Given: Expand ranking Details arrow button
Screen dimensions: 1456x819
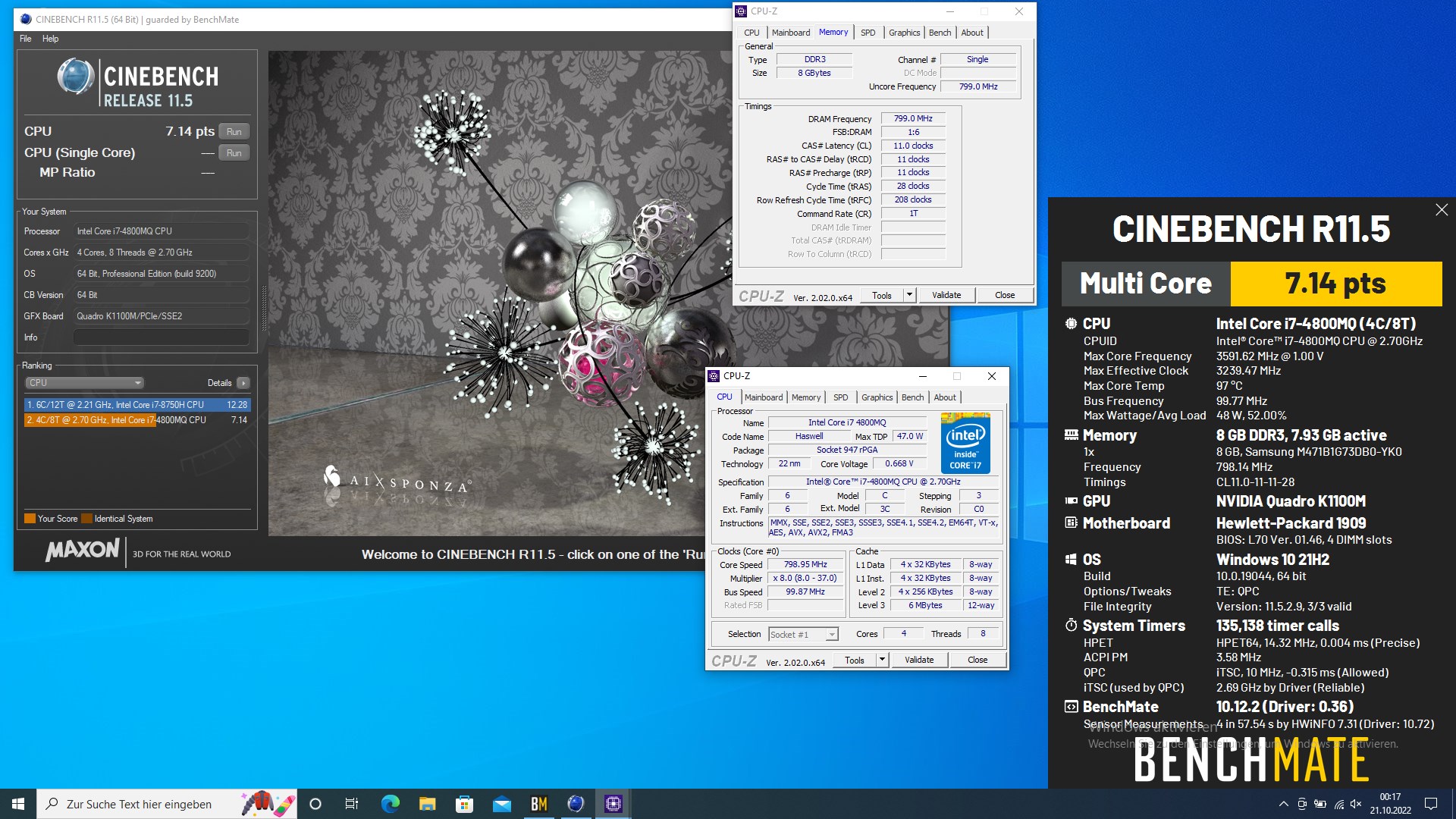Looking at the screenshot, I should 243,383.
